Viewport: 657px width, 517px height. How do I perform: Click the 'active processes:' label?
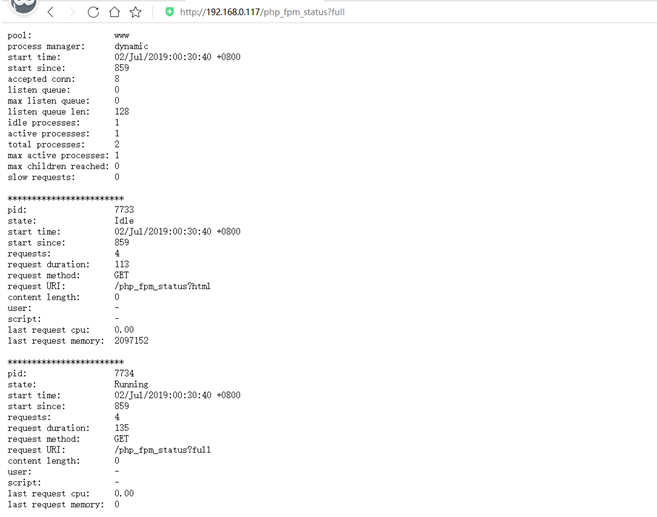pos(49,134)
